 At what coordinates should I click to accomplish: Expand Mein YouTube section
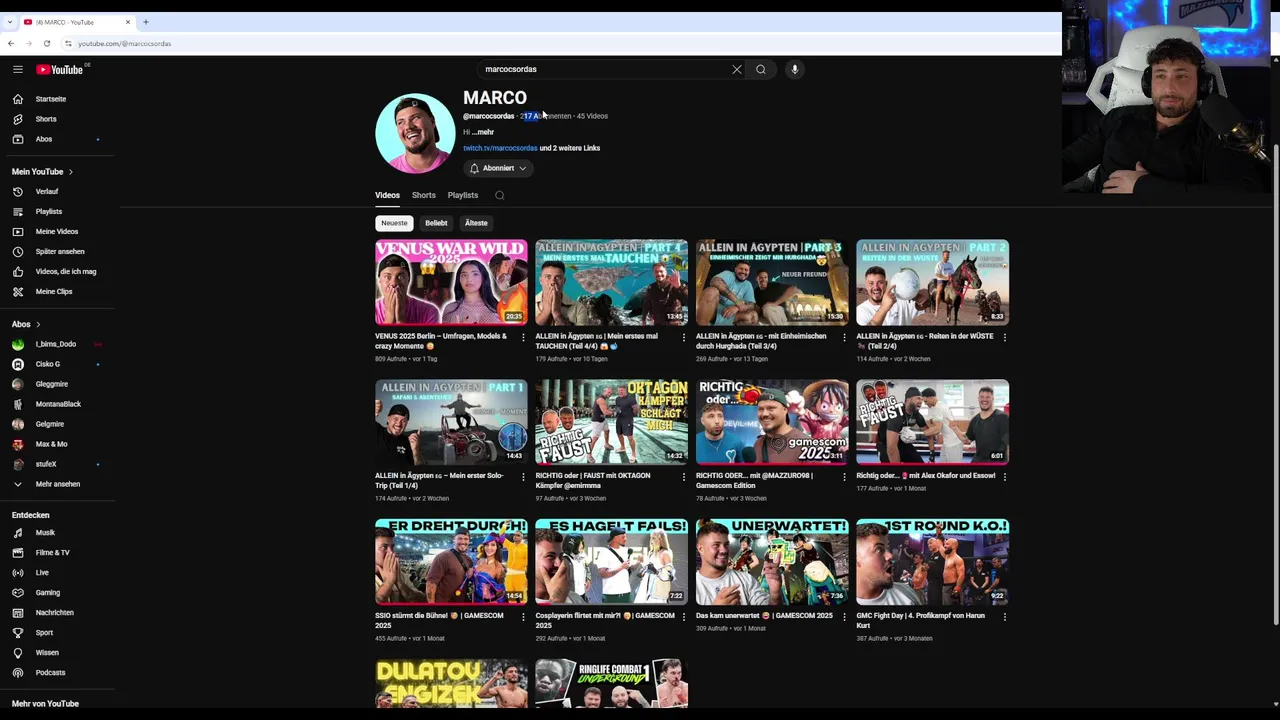[x=42, y=172]
